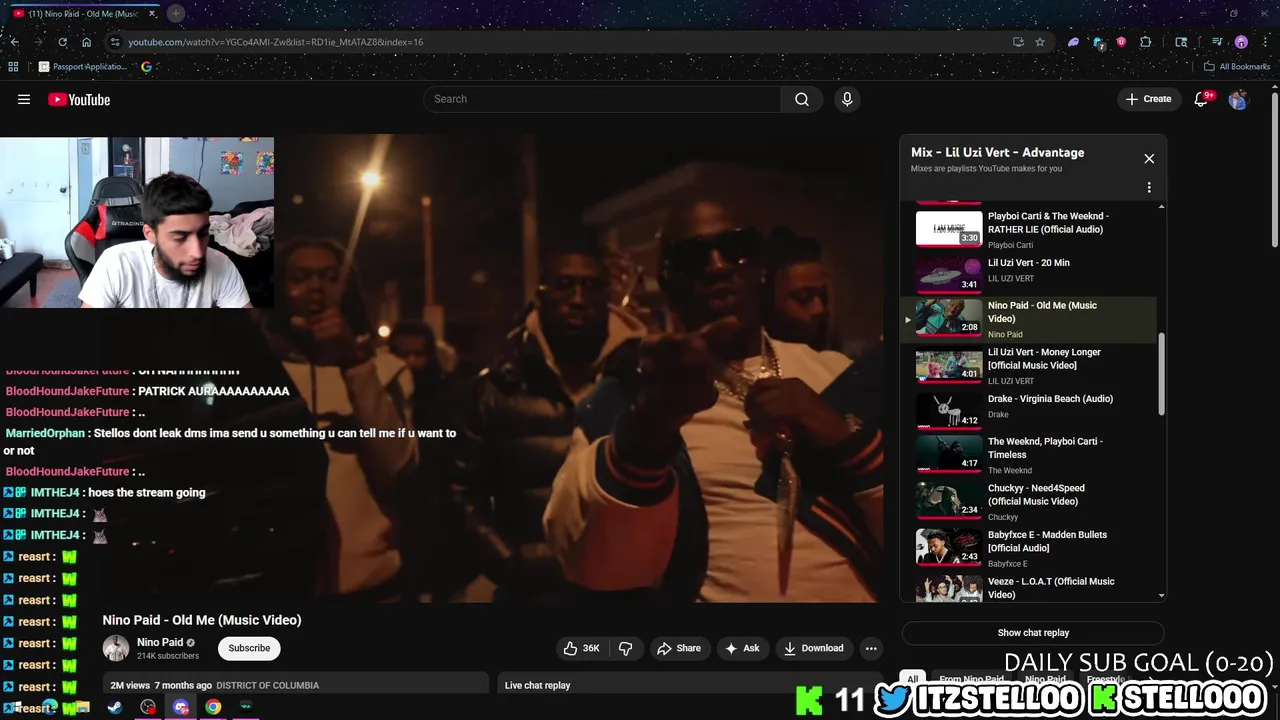Click the DISTRICT OF COLUMBIA location text

pos(267,685)
